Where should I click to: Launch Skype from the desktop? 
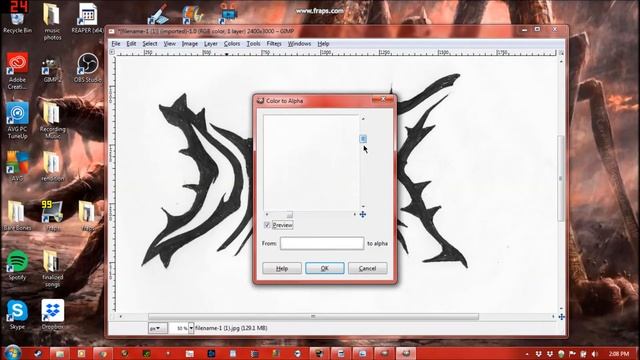[x=17, y=315]
